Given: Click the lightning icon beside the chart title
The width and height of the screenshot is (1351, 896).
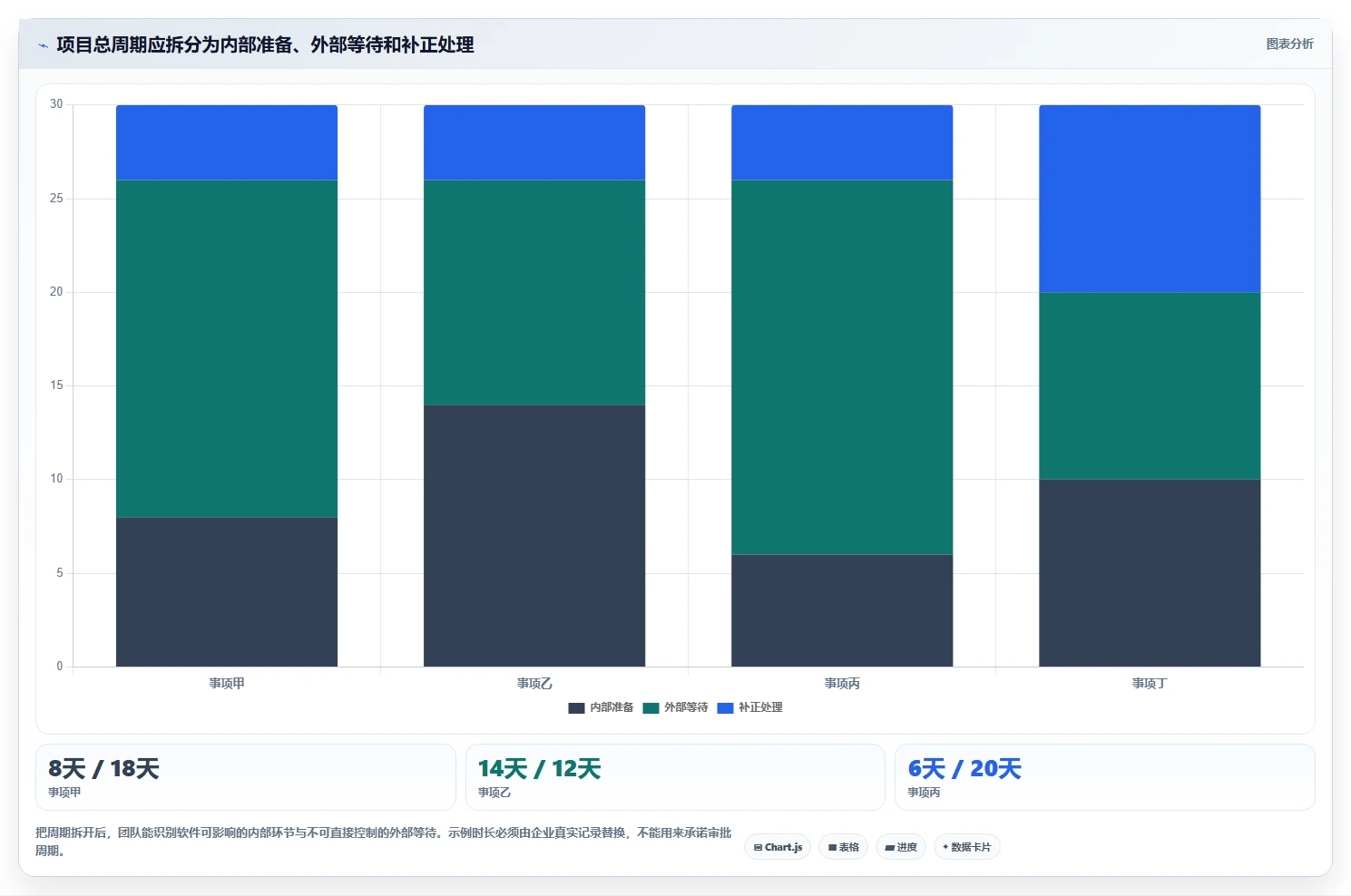Looking at the screenshot, I should (43, 45).
